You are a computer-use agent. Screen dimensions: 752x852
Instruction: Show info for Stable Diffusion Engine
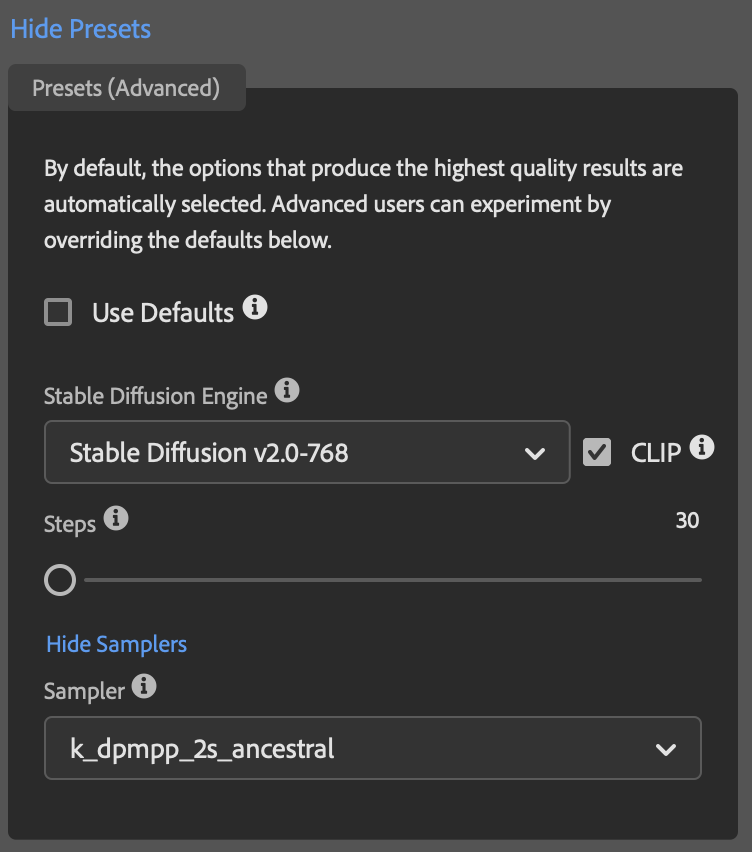pyautogui.click(x=287, y=390)
